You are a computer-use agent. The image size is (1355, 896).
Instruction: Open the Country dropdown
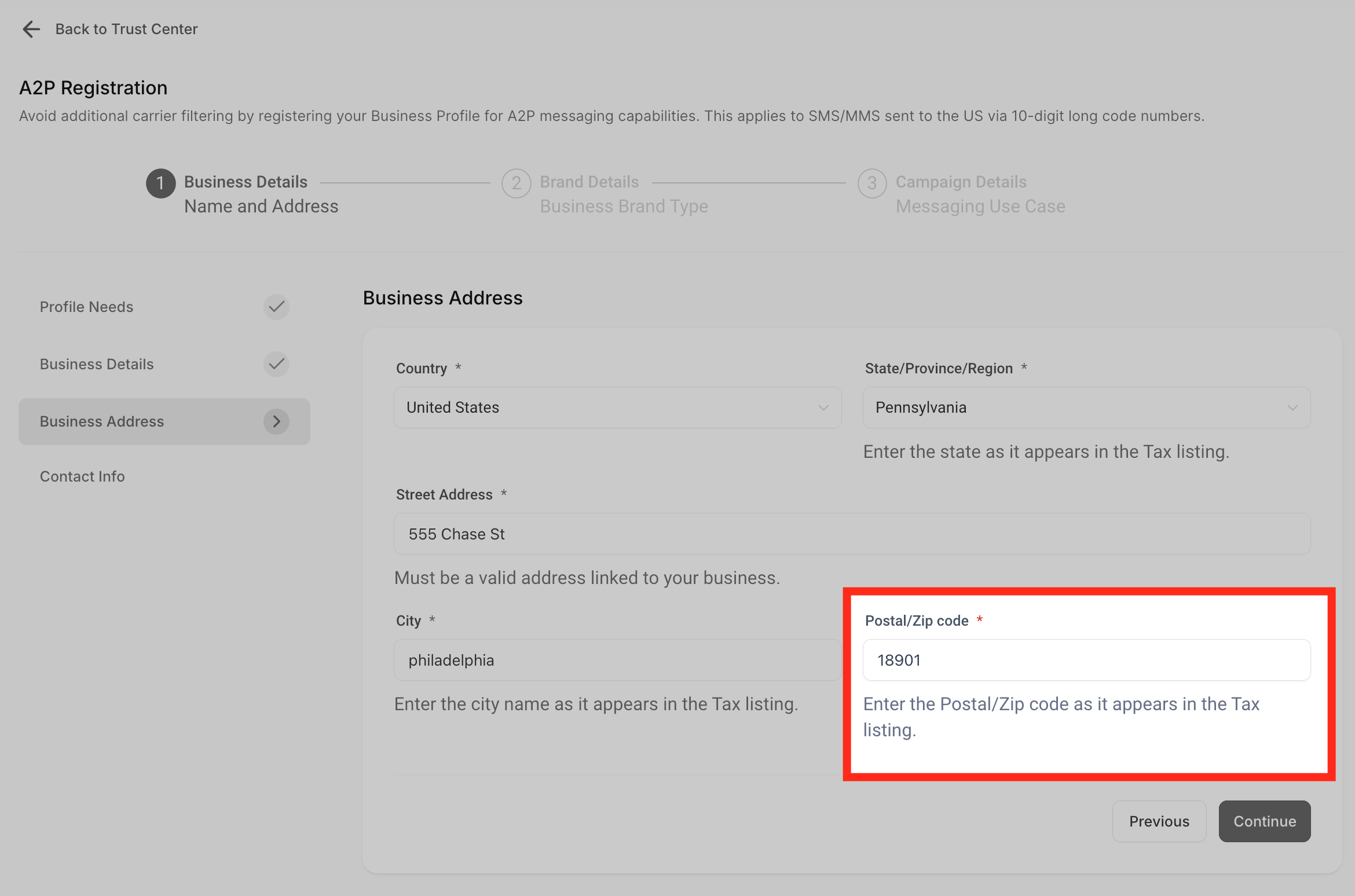click(x=617, y=407)
